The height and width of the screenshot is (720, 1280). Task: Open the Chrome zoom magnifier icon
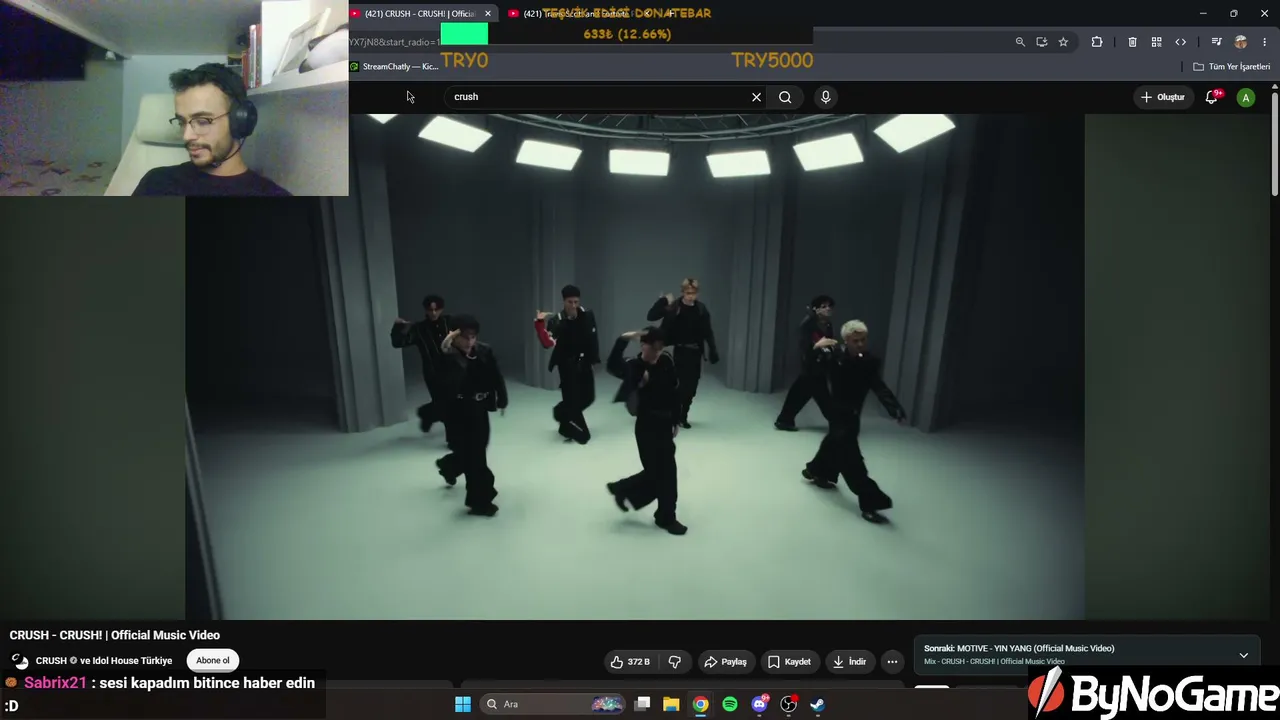tap(1020, 42)
